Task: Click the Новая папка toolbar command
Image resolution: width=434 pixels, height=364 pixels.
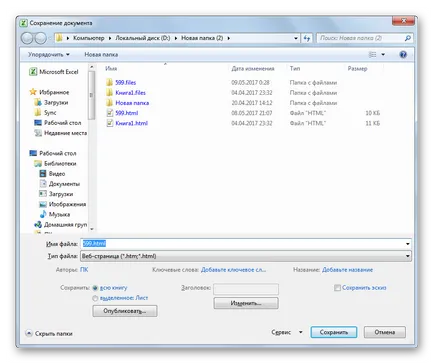Action: (x=101, y=54)
